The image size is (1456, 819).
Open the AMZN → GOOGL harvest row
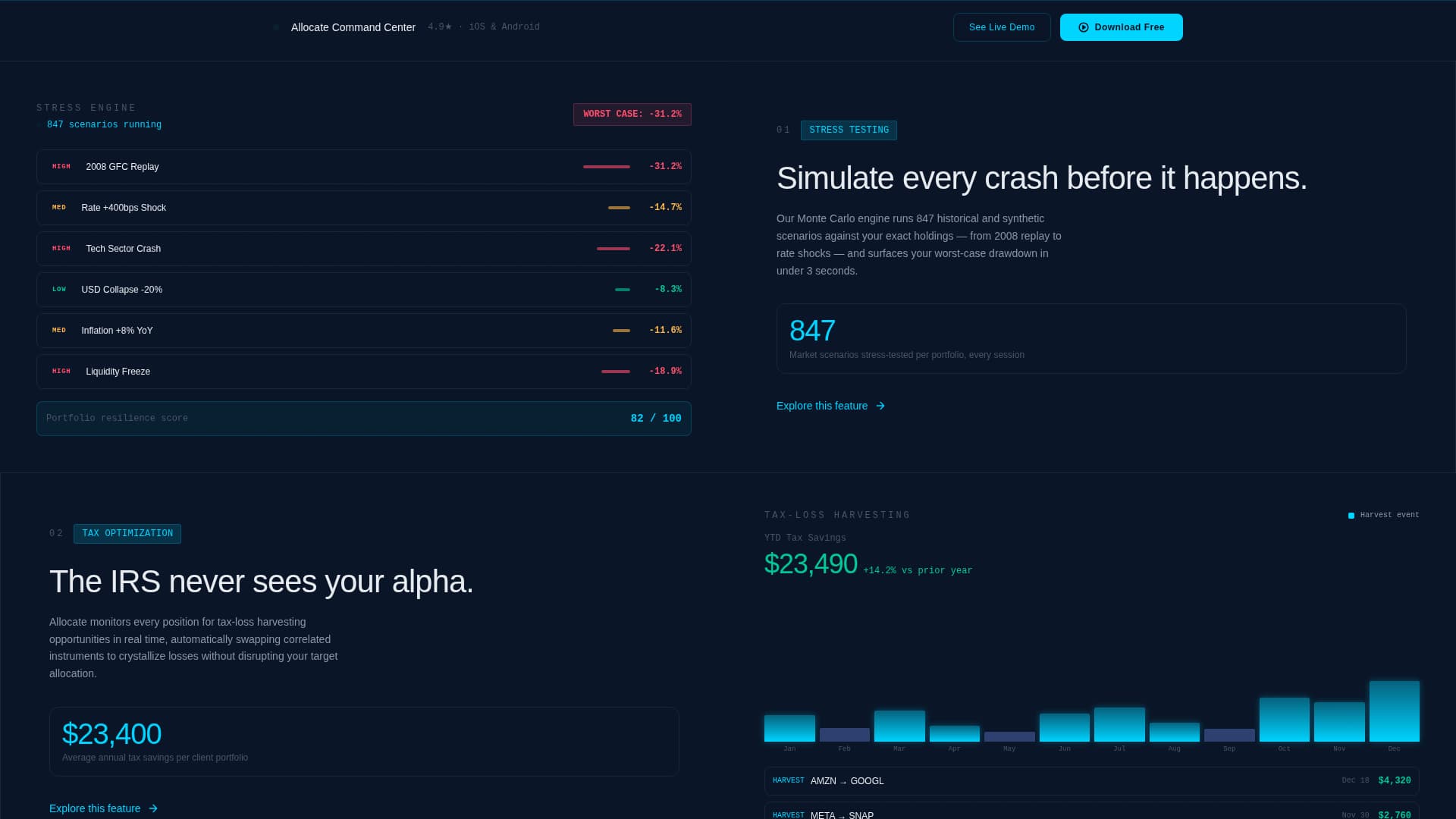tap(1091, 781)
